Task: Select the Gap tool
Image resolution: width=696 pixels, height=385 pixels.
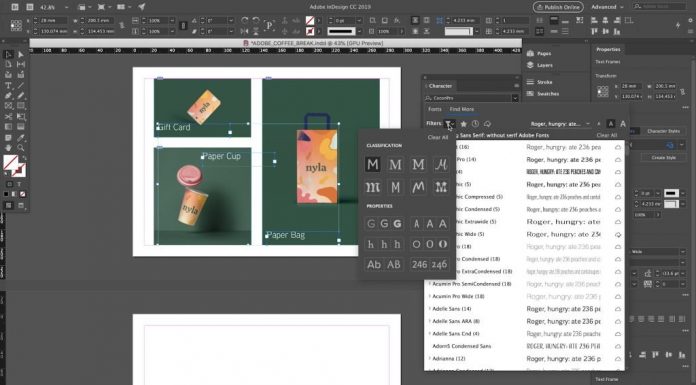Action: tap(20, 64)
